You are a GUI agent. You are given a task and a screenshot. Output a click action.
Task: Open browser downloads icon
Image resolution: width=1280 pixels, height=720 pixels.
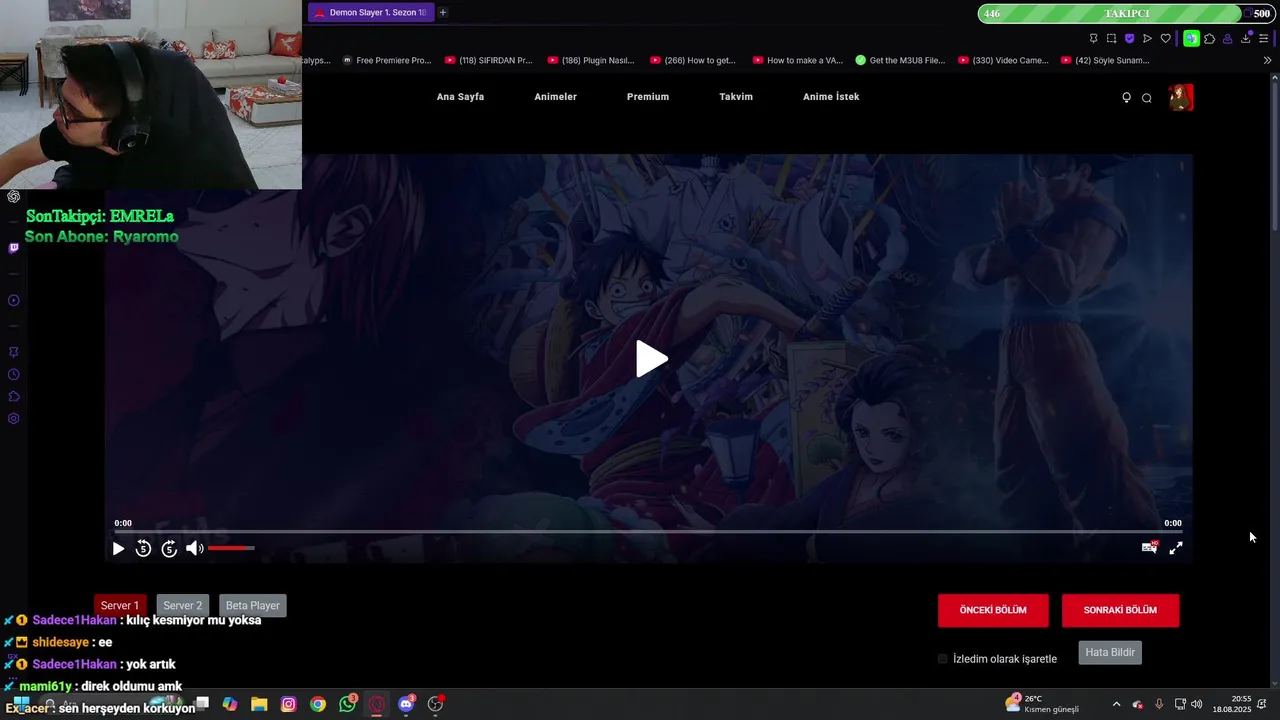pos(1246,38)
